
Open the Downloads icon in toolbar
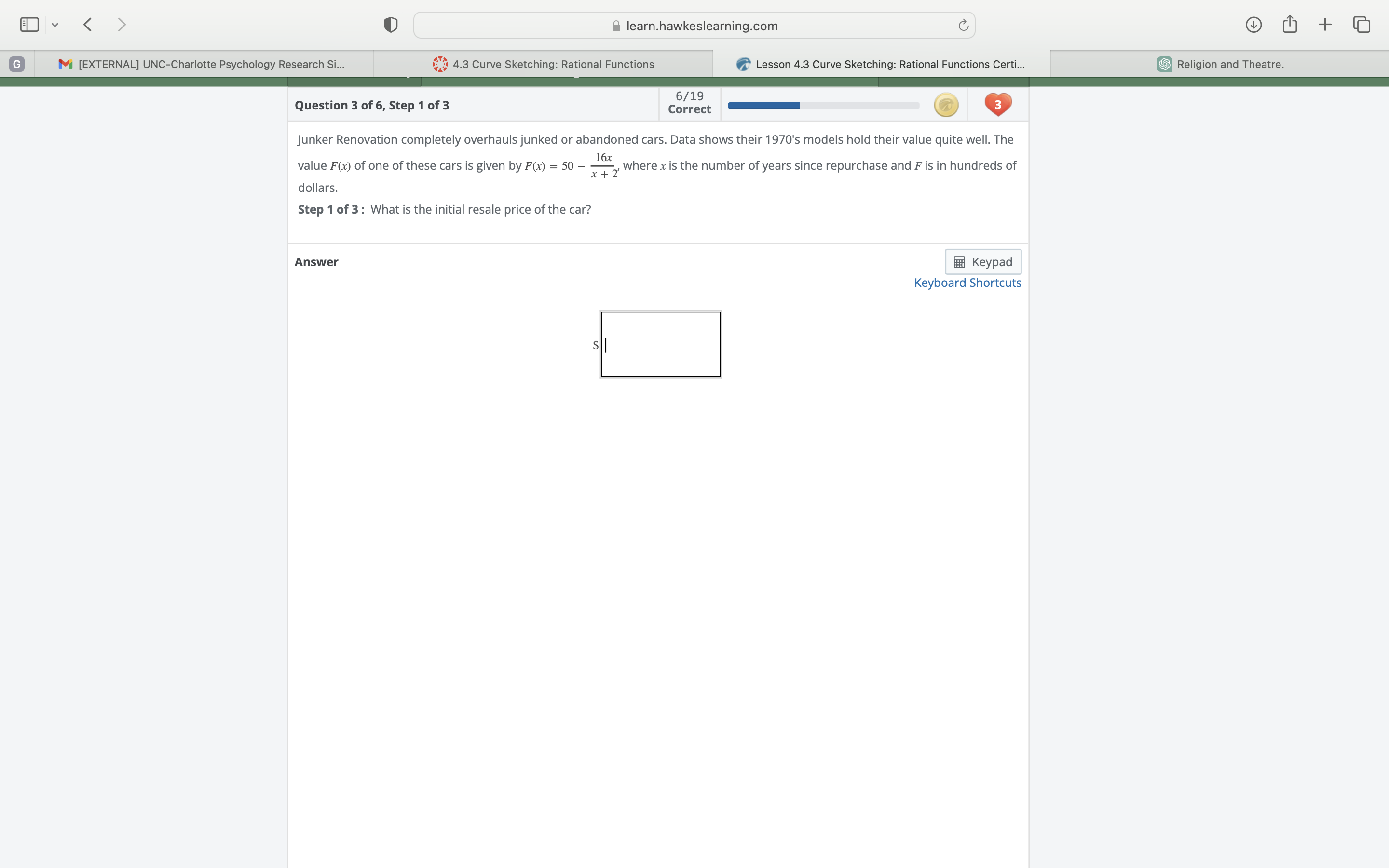1253,24
